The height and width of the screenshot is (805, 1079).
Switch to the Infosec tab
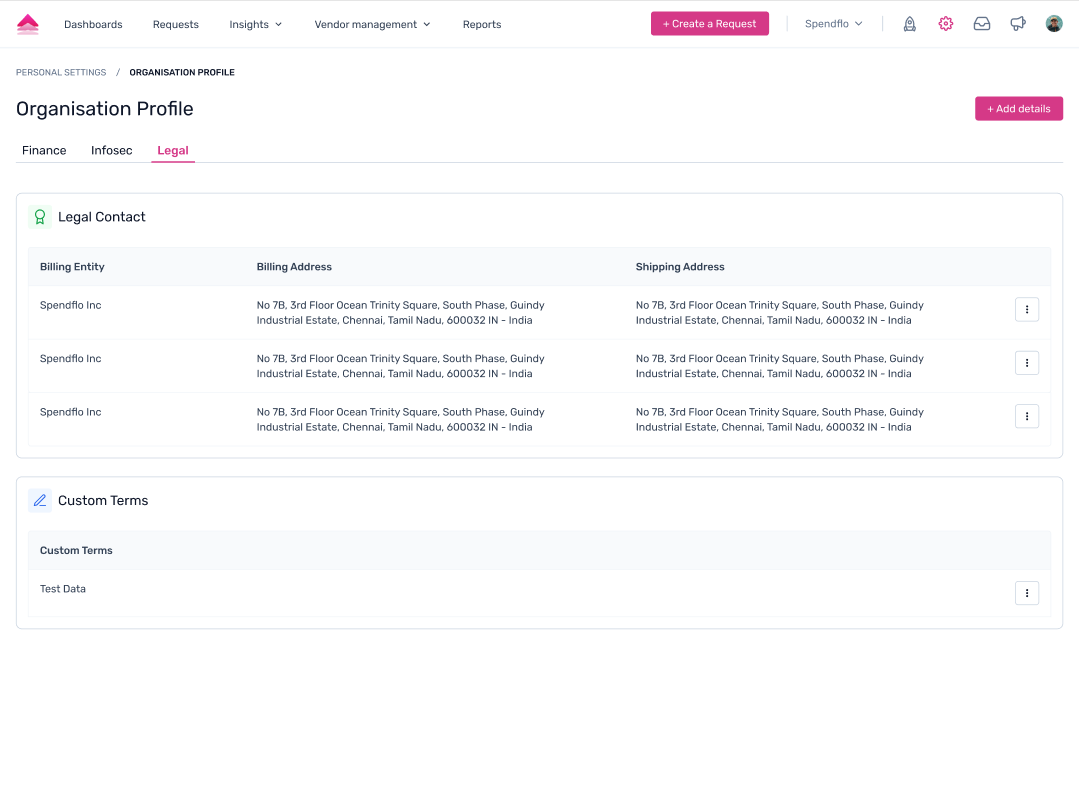click(111, 151)
